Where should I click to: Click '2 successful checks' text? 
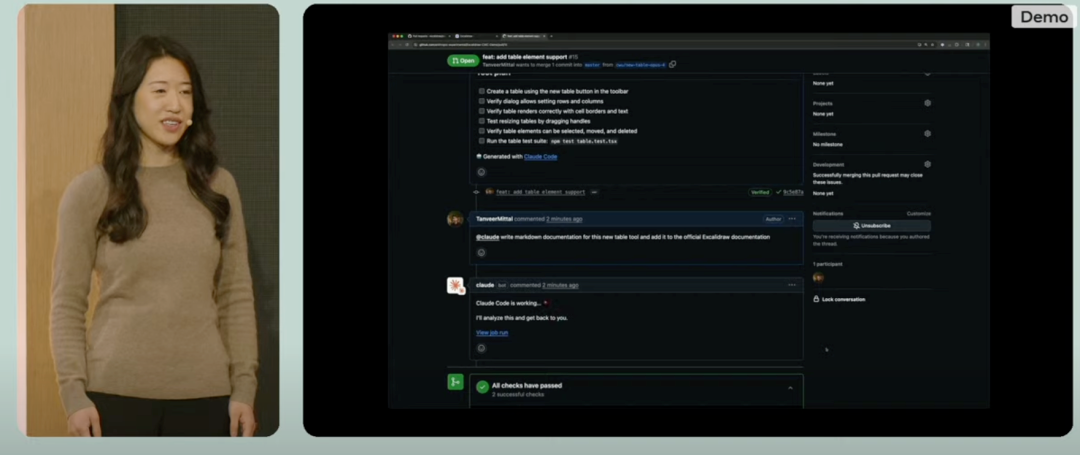pos(518,394)
